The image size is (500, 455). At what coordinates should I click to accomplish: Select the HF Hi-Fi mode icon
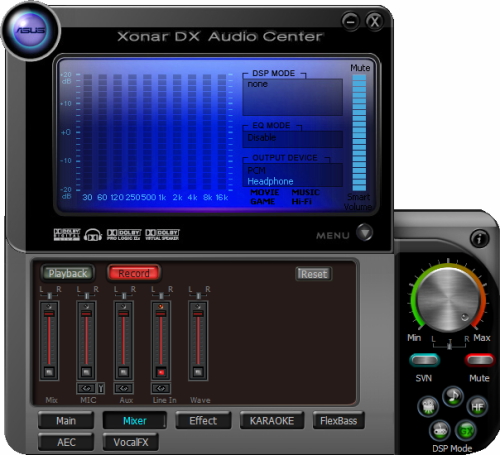tap(477, 406)
